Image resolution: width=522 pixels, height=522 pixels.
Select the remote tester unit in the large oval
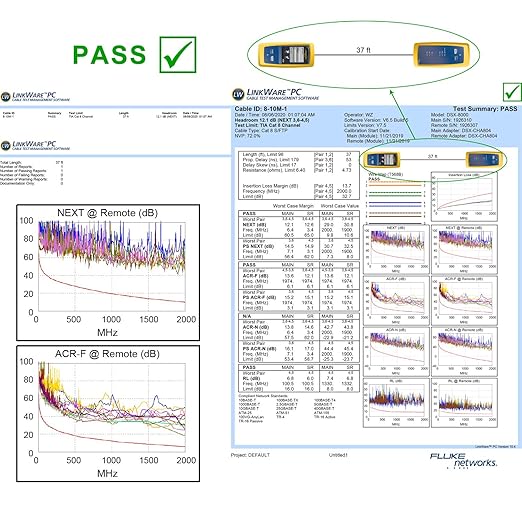point(441,54)
